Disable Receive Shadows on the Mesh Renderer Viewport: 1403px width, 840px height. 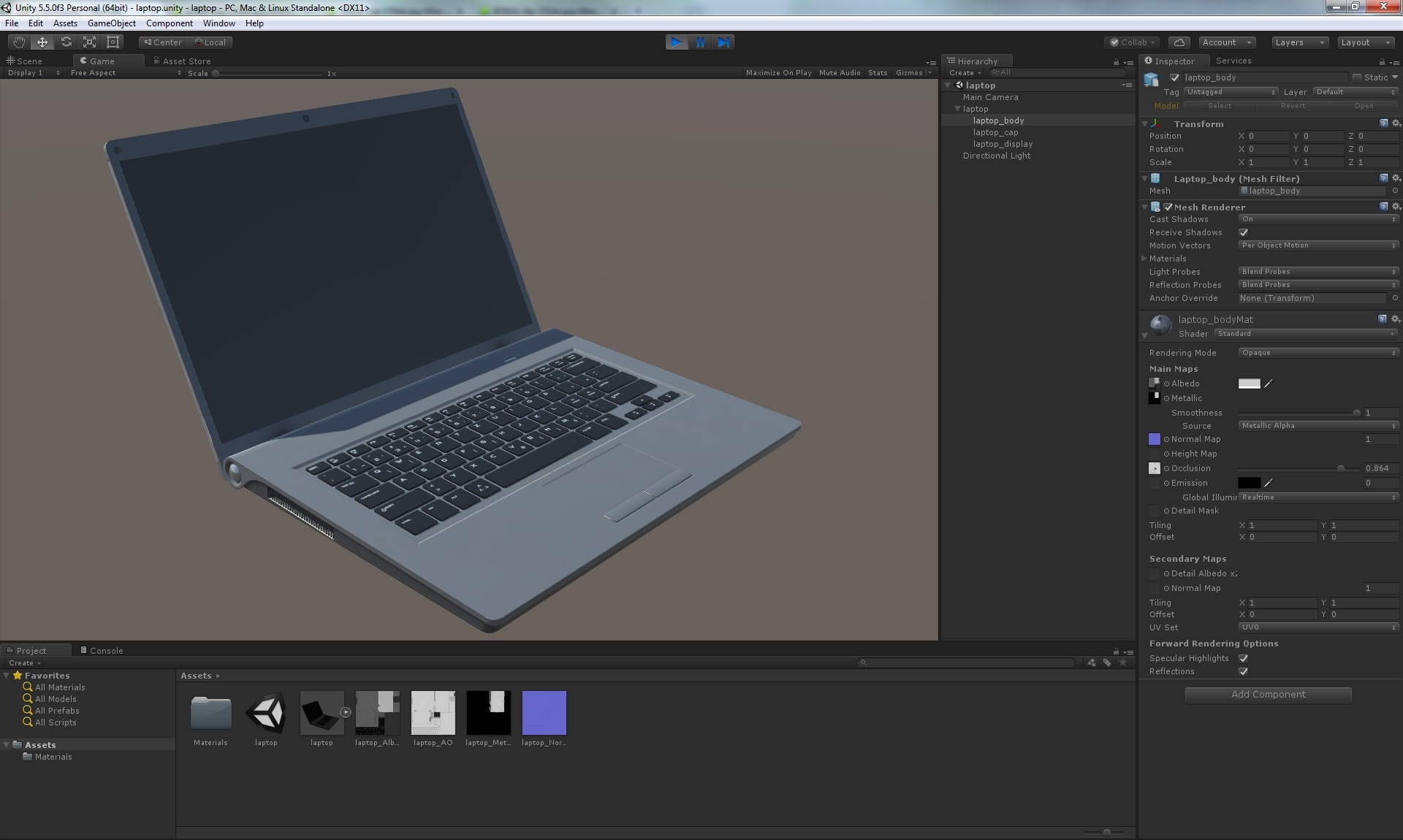tap(1244, 232)
